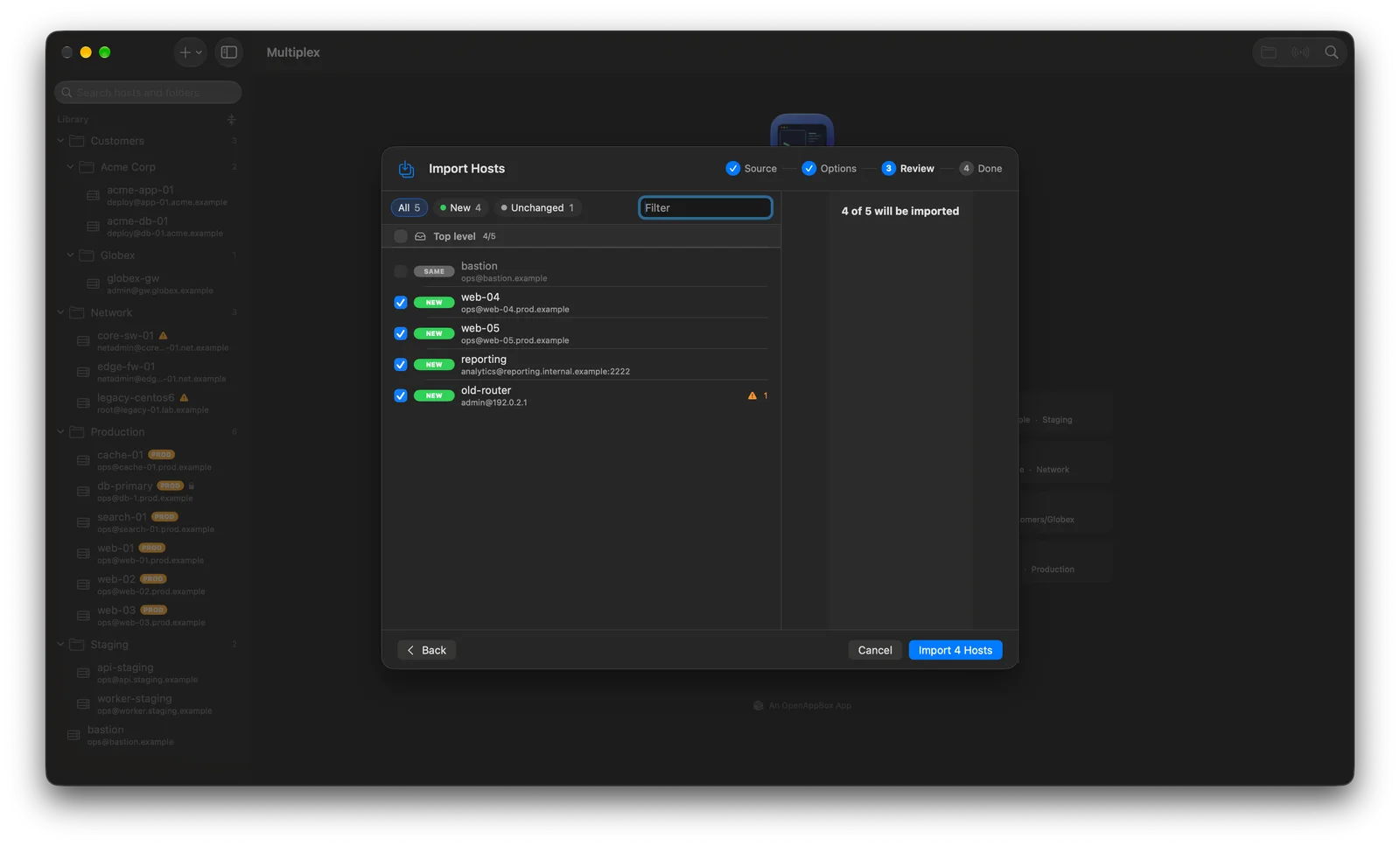
Task: Click the Library add-folder icon in sidebar
Action: [232, 119]
